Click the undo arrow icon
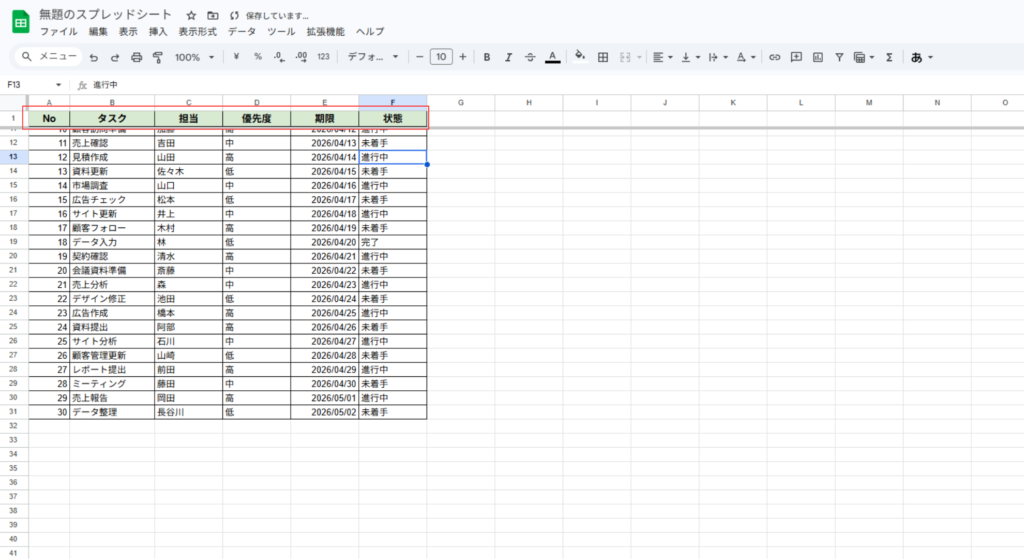Viewport: 1024px width, 559px height. tap(94, 57)
